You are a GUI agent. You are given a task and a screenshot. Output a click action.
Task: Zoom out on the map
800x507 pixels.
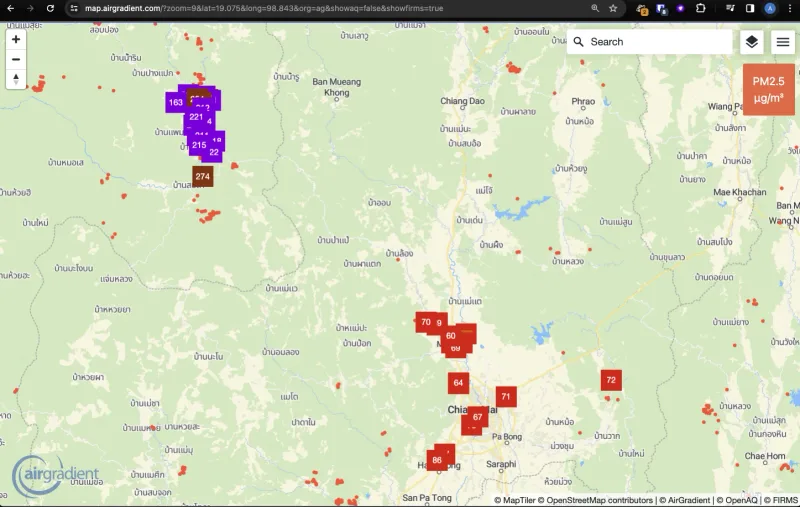tap(16, 59)
